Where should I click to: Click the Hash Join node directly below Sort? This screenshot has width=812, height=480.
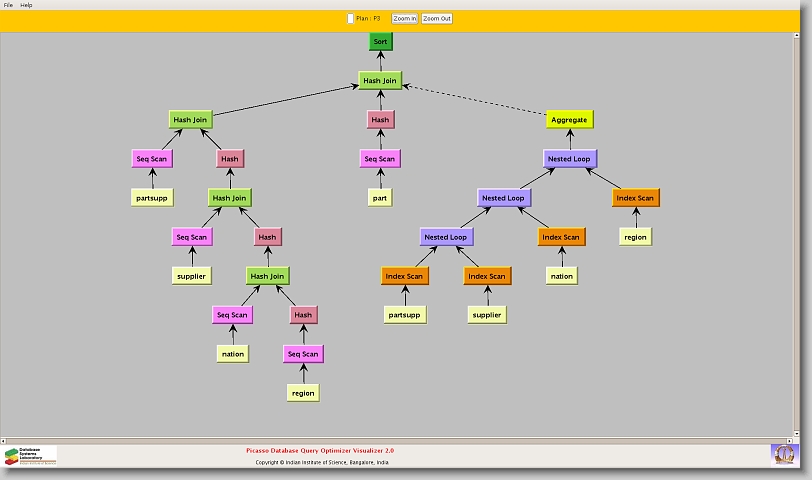pos(380,80)
